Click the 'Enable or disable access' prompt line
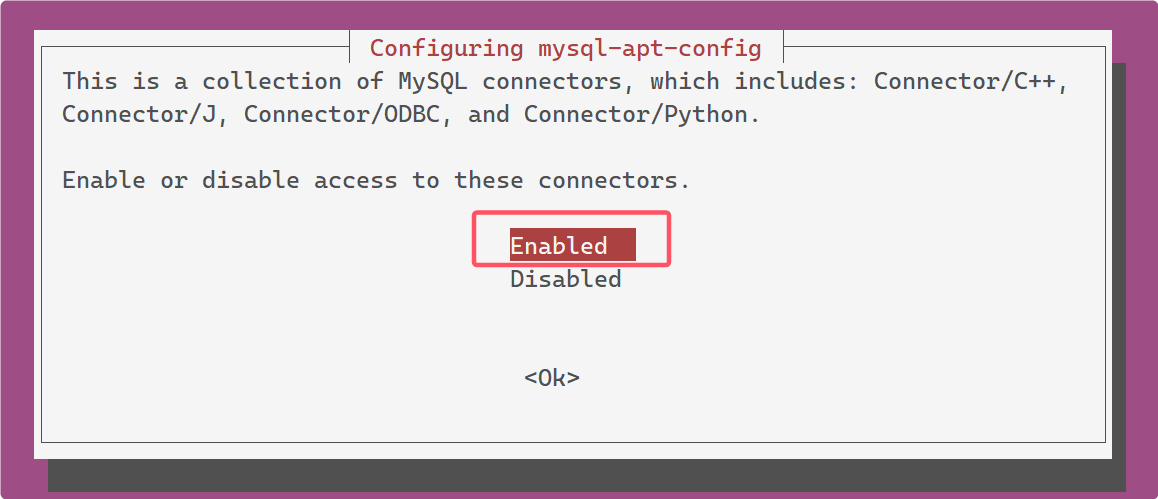The width and height of the screenshot is (1158, 499). tap(376, 180)
